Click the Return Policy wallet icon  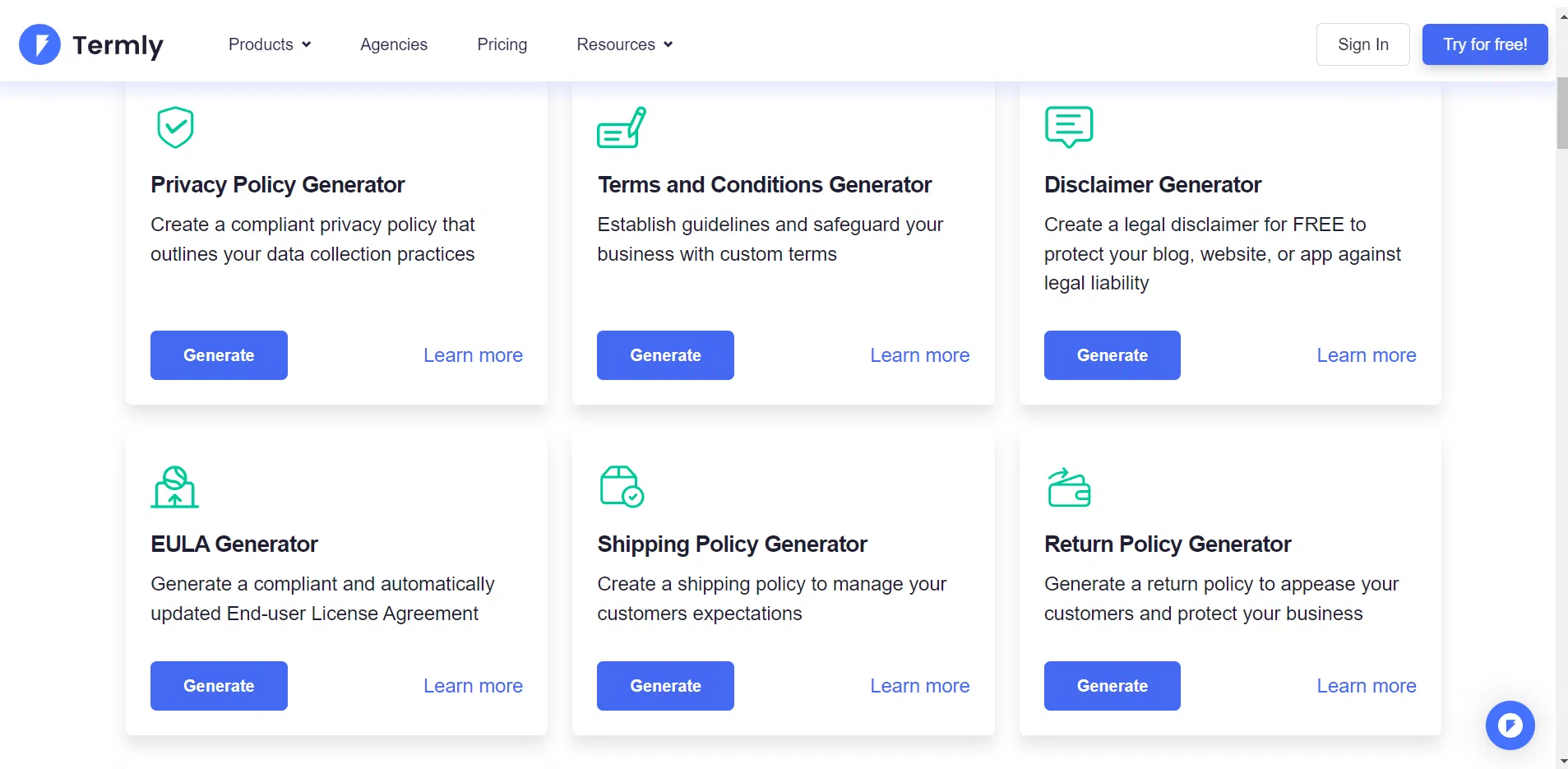click(1071, 485)
